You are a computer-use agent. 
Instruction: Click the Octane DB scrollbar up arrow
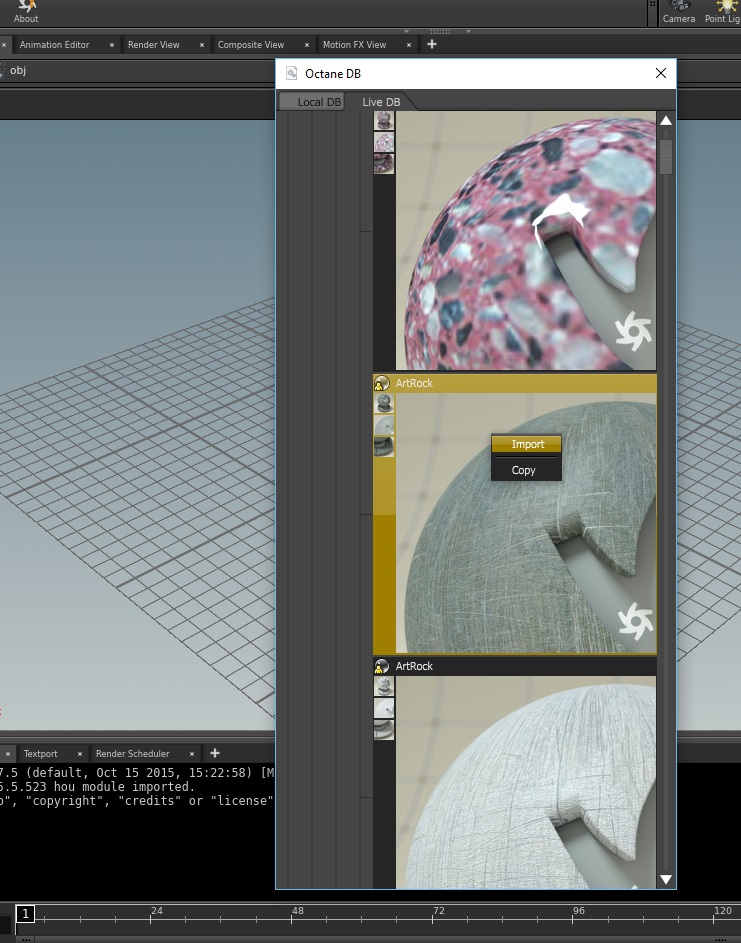[x=666, y=121]
